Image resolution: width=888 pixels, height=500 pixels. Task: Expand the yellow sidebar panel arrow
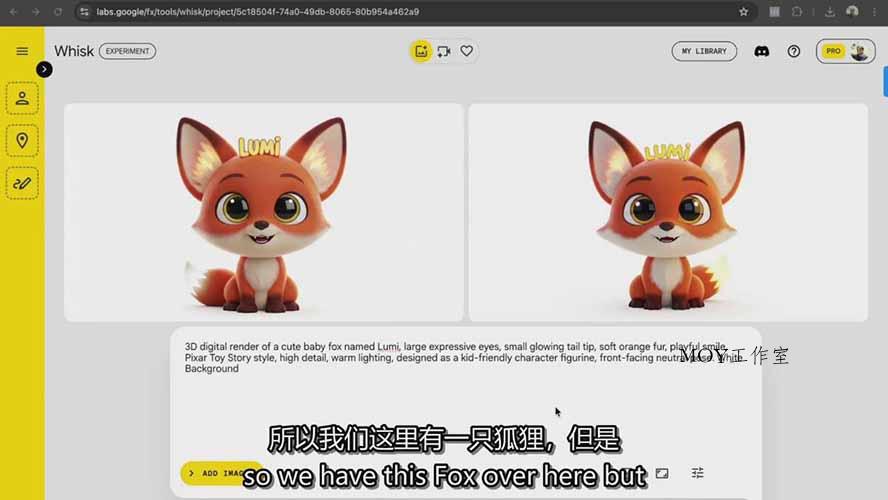click(44, 69)
